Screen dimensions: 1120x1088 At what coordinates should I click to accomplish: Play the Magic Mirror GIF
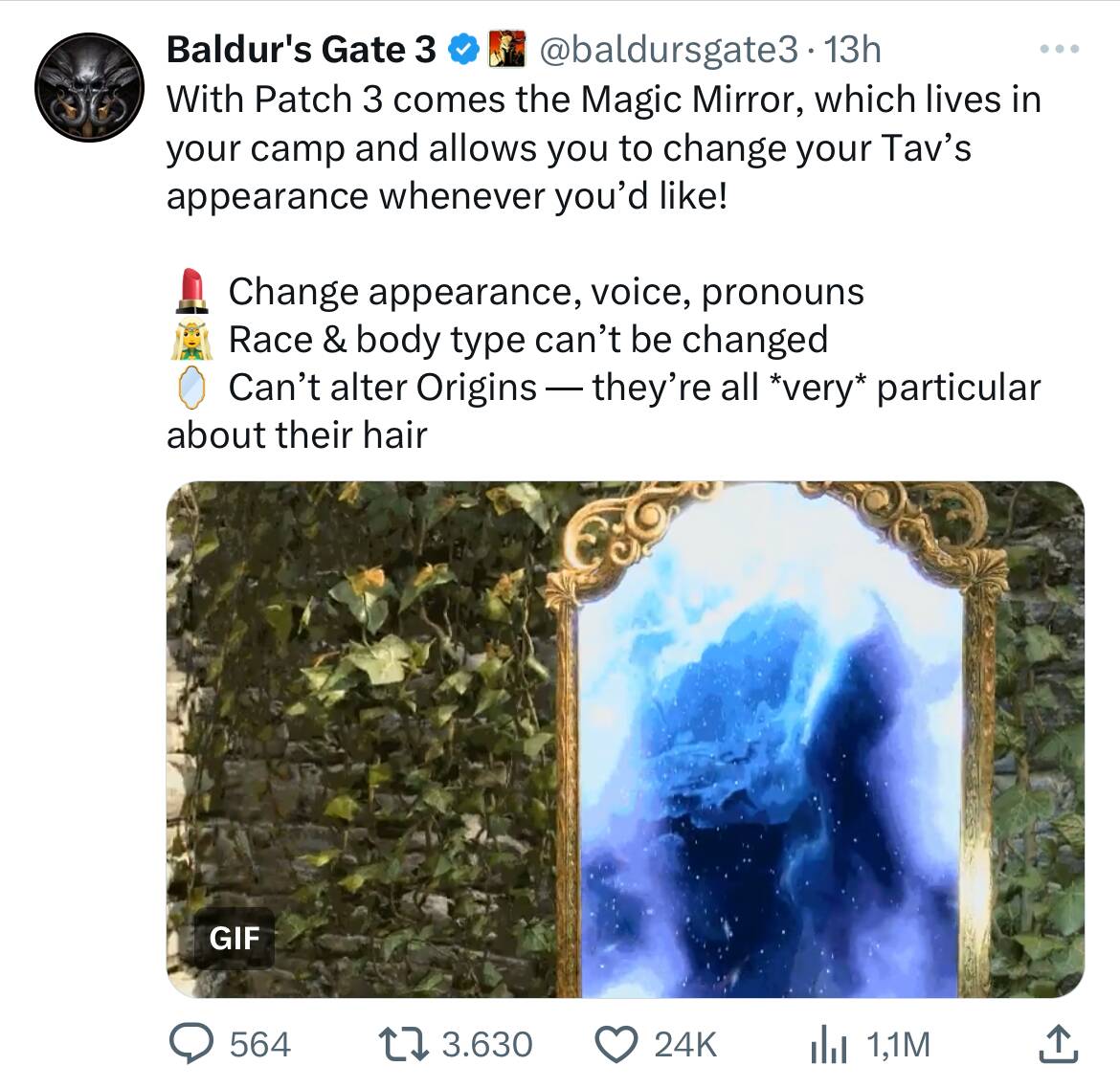coord(625,739)
